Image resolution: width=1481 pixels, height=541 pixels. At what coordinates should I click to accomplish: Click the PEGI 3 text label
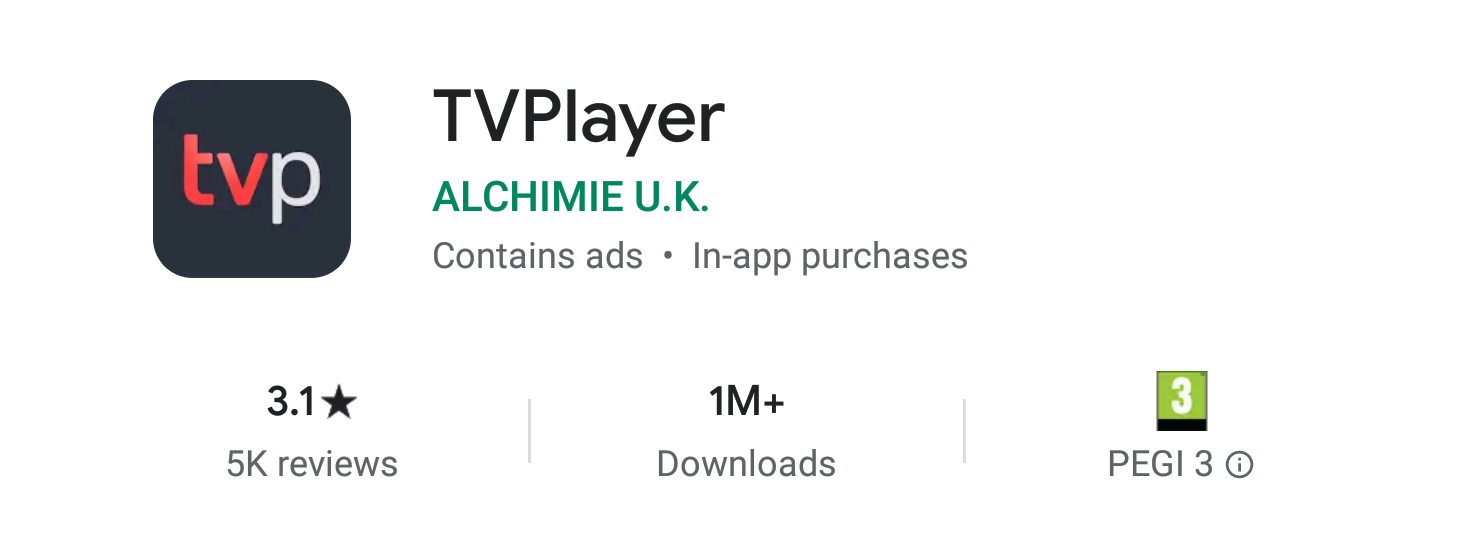click(x=1160, y=465)
